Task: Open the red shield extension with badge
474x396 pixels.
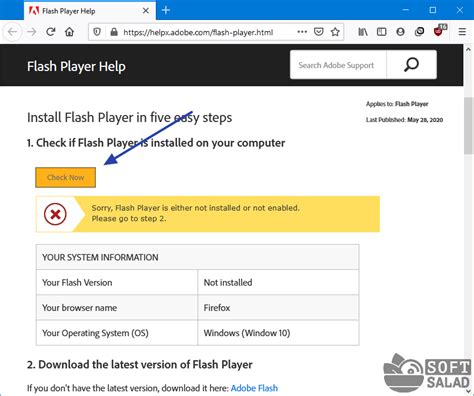Action: click(x=439, y=31)
